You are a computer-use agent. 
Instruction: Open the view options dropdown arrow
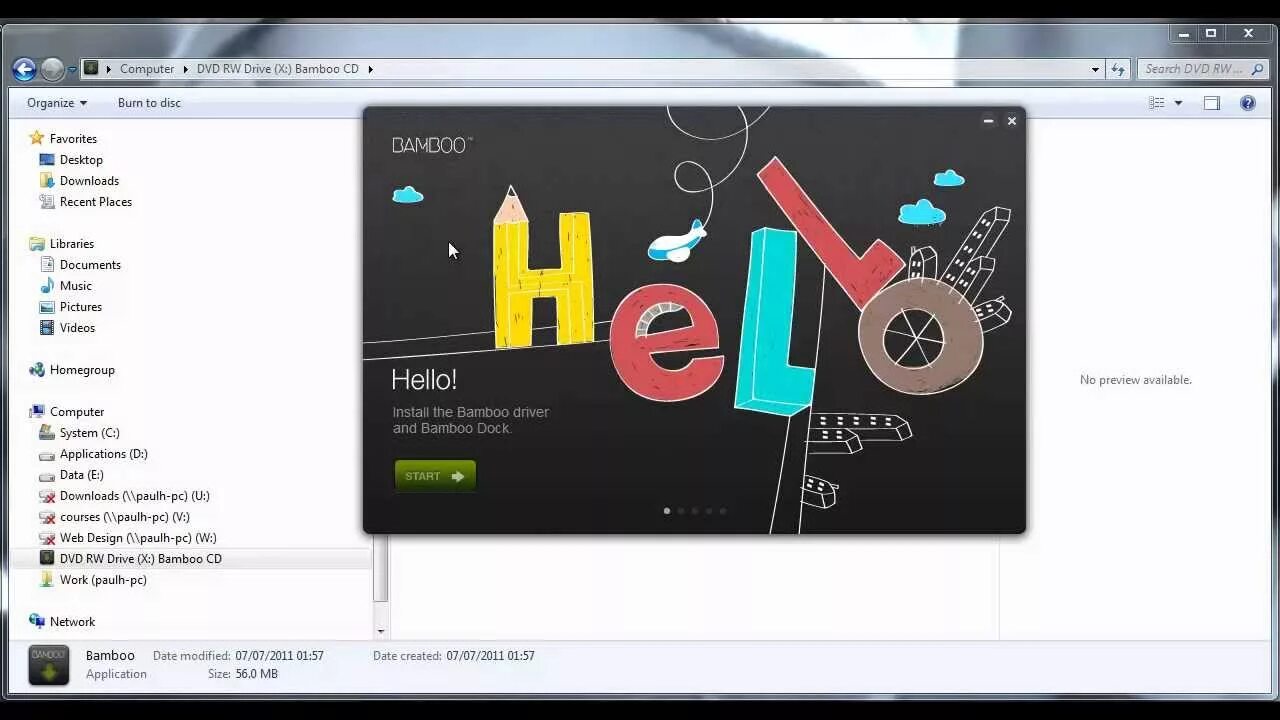coord(1178,103)
